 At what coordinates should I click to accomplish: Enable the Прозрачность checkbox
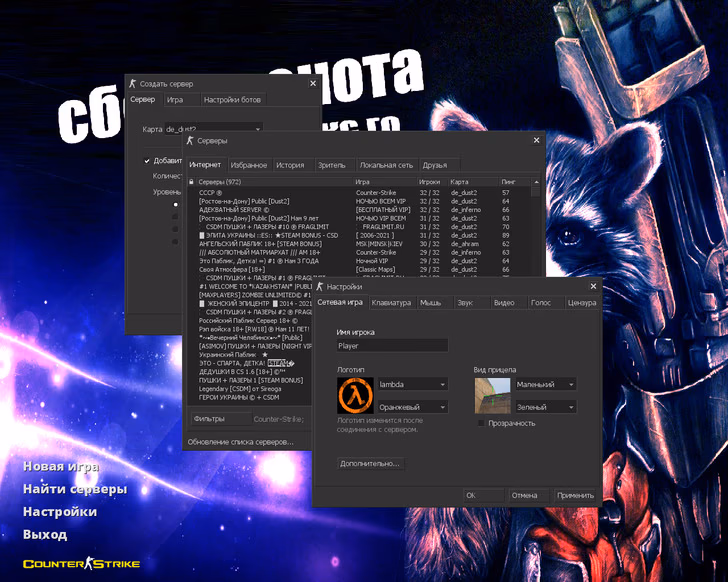point(481,423)
